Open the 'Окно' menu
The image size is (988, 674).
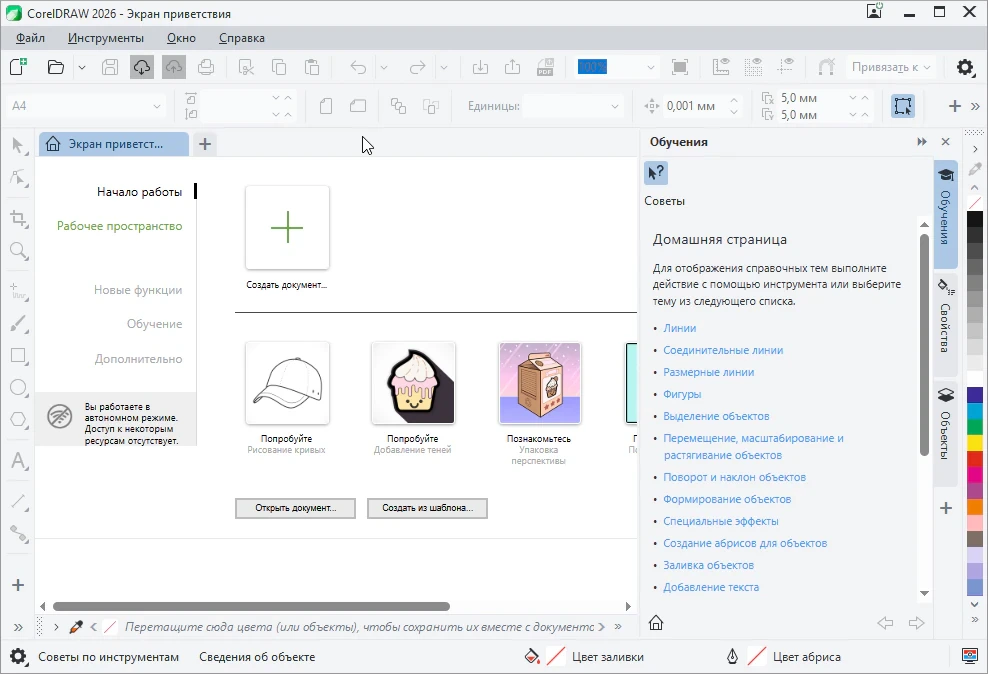pos(181,38)
